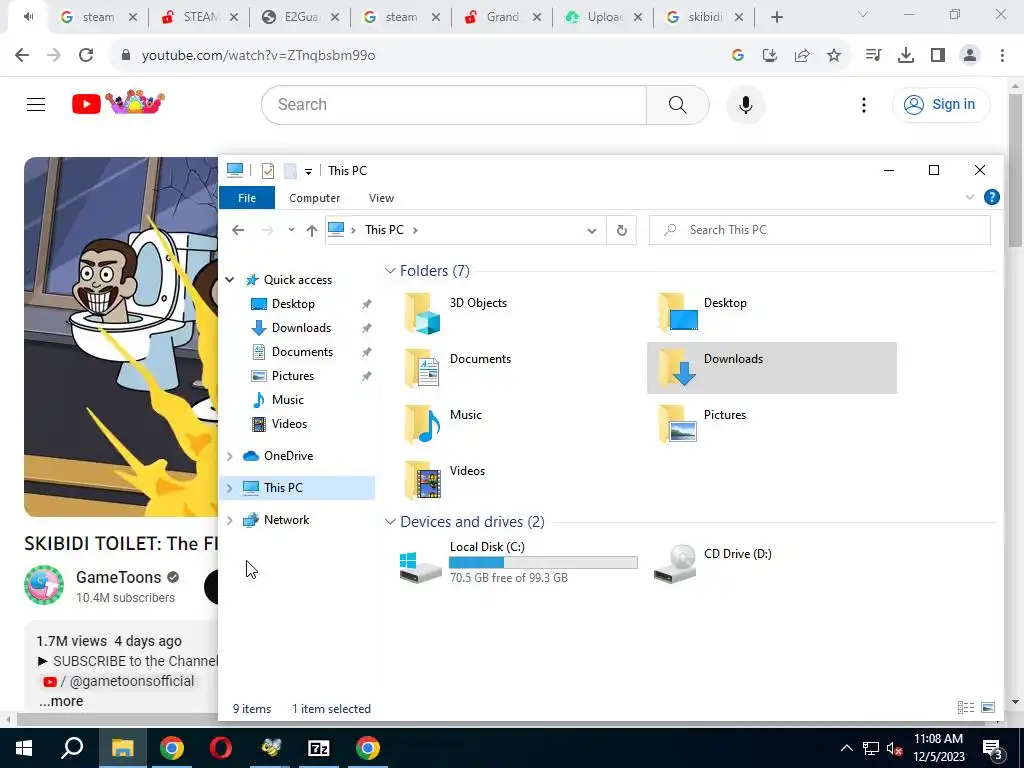
Task: Open the Documents folder in main pane
Action: click(457, 368)
